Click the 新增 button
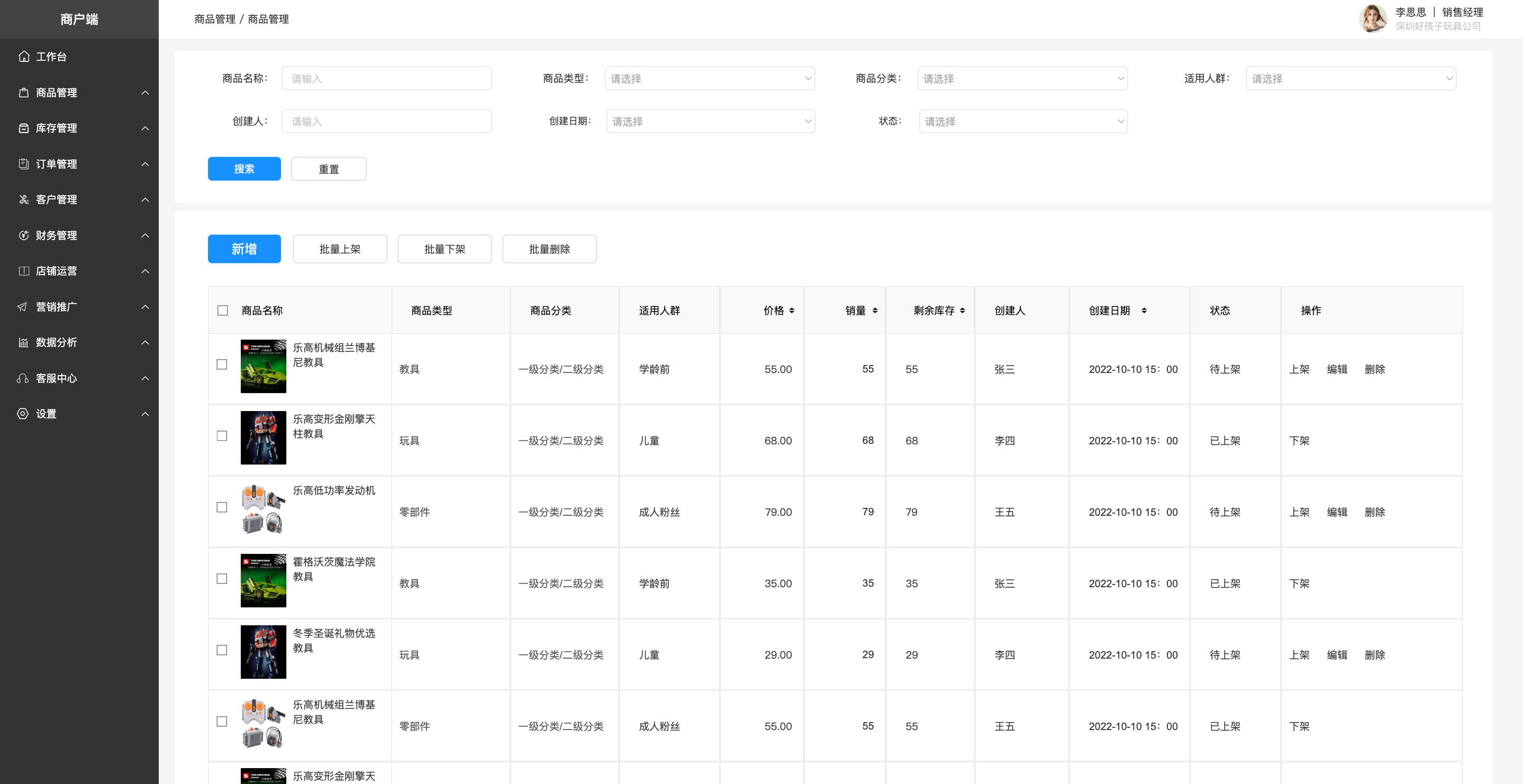 [x=244, y=249]
